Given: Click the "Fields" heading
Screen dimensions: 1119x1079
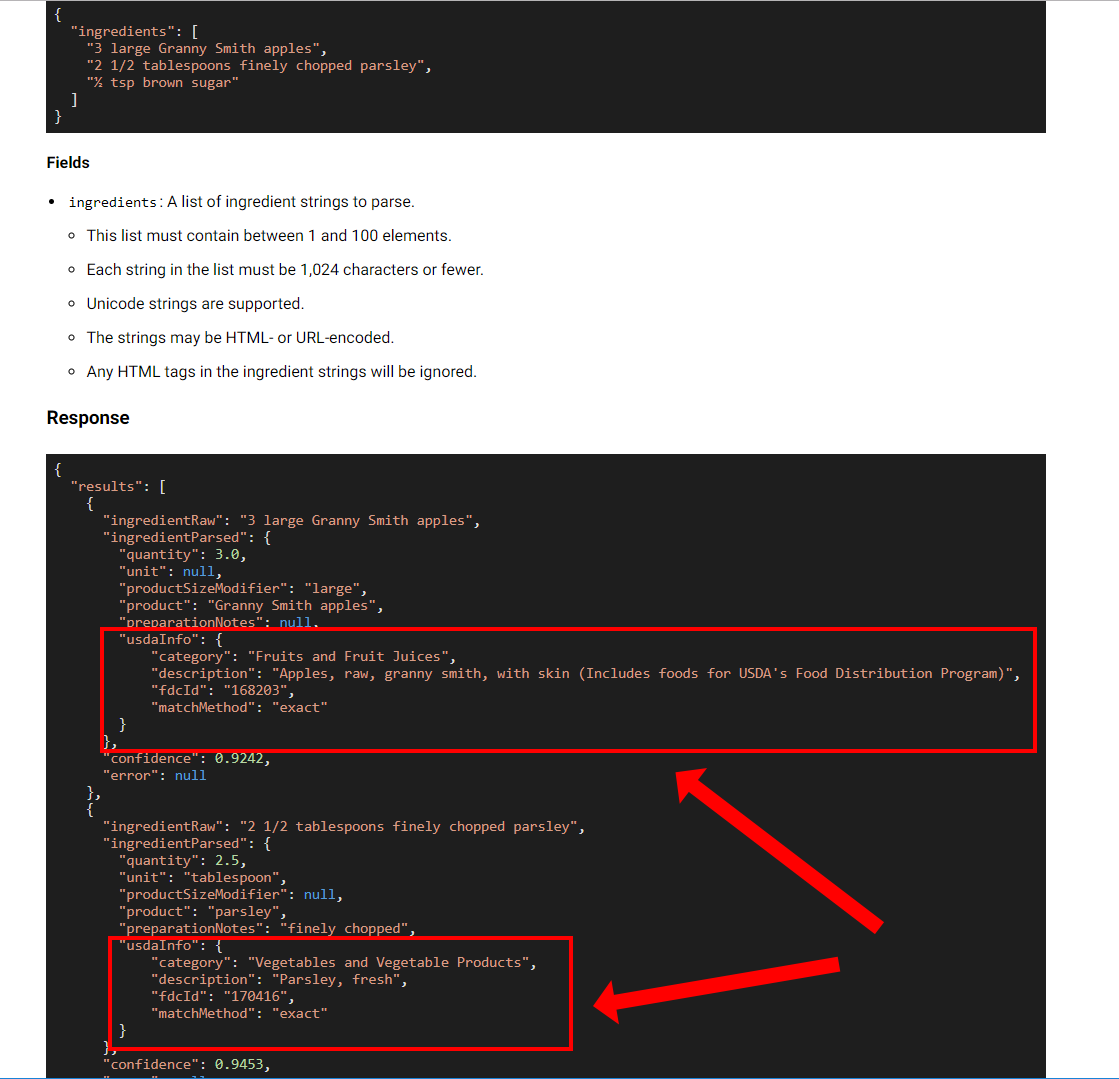Looking at the screenshot, I should 68,163.
